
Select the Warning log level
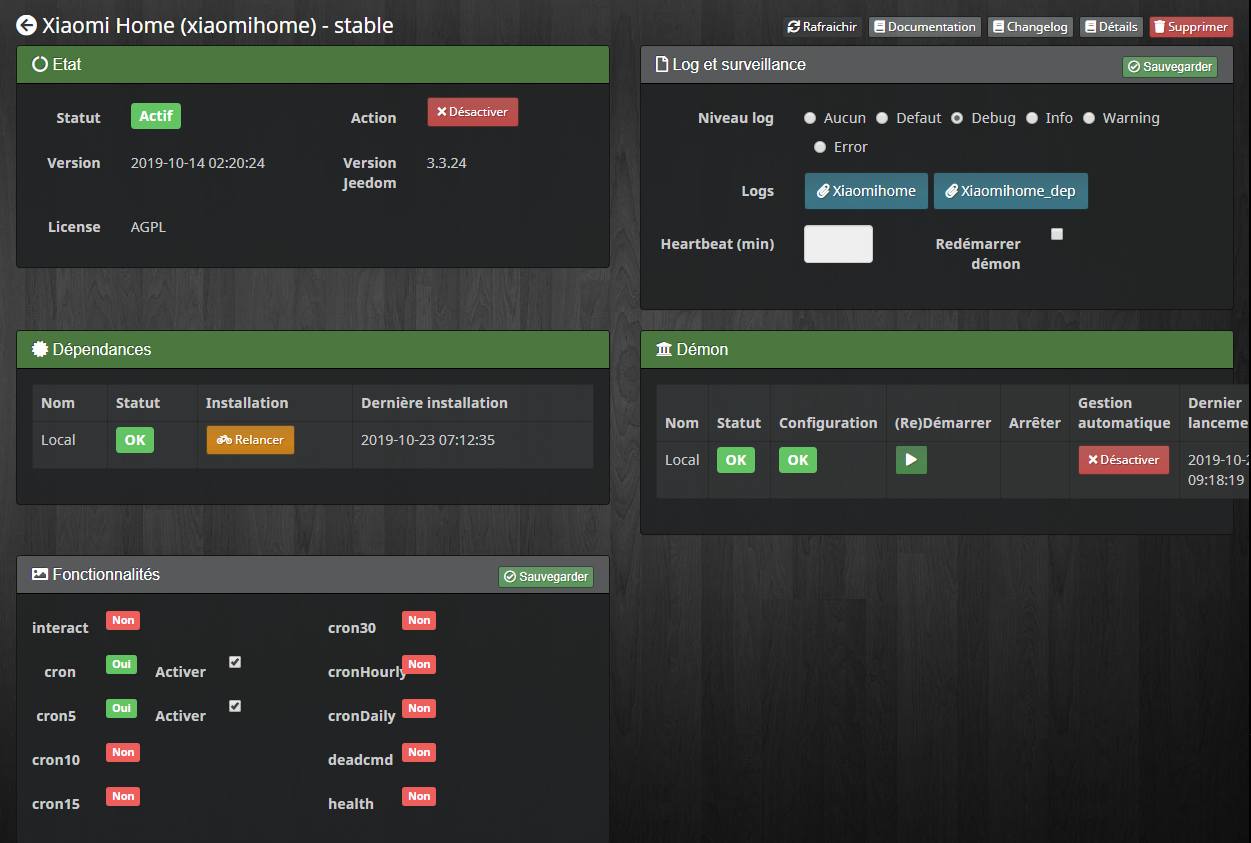click(x=1089, y=118)
